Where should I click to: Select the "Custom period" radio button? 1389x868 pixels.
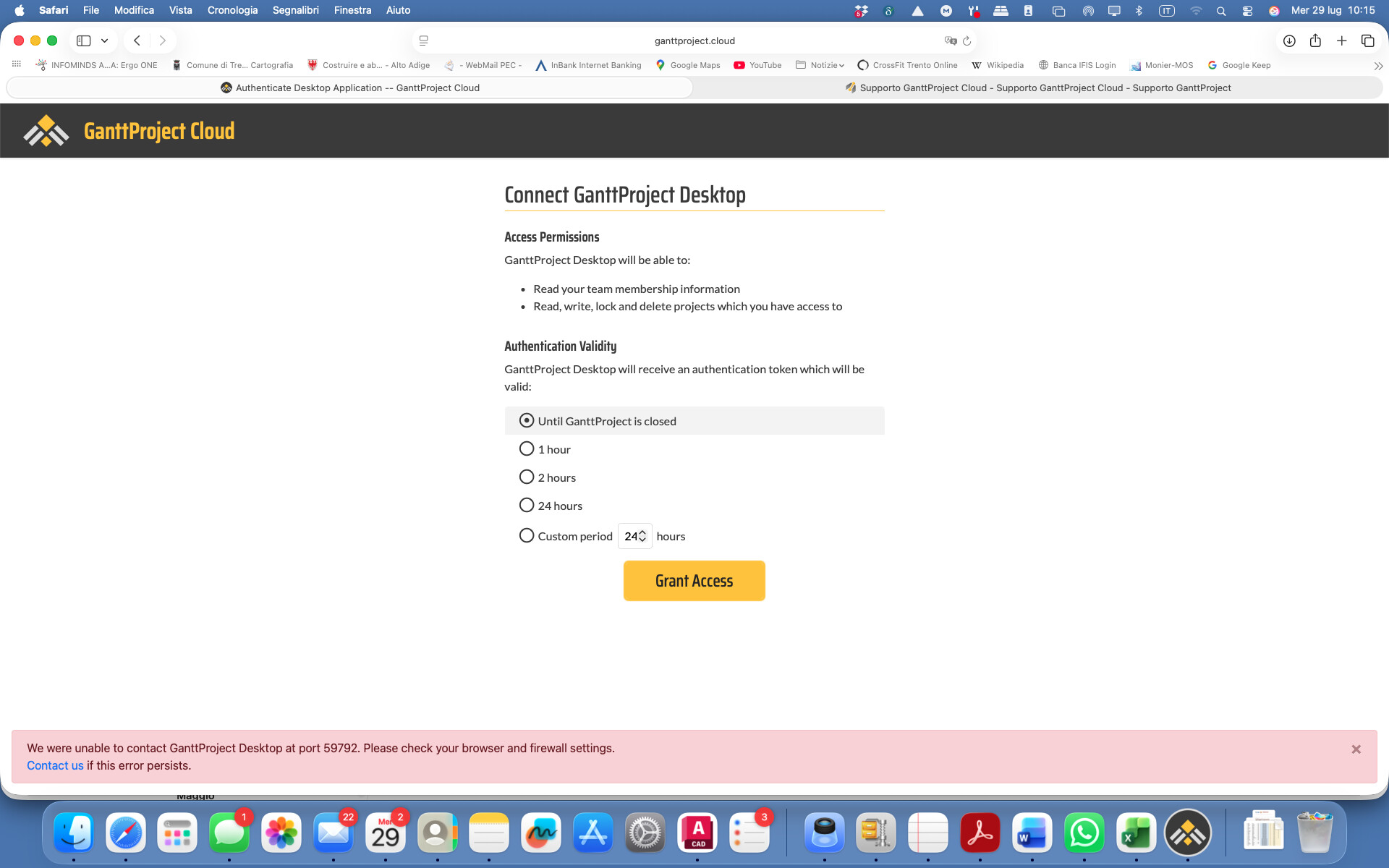pyautogui.click(x=527, y=535)
